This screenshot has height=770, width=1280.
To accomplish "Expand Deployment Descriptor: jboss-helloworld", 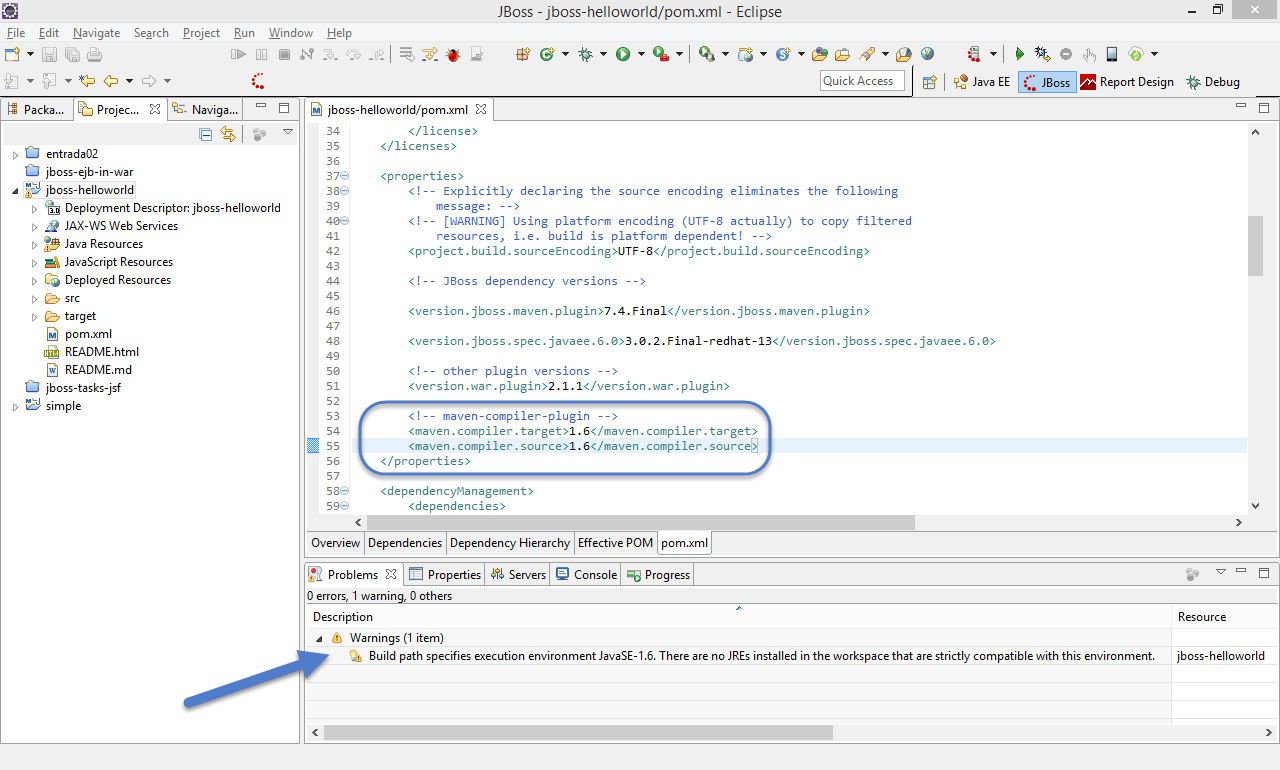I will [35, 208].
